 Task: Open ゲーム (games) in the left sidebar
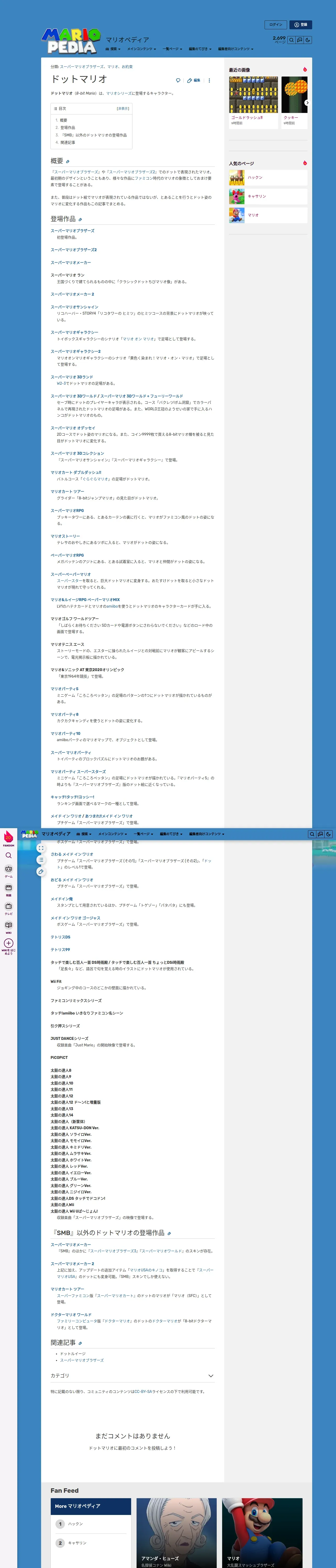pyautogui.click(x=9, y=871)
